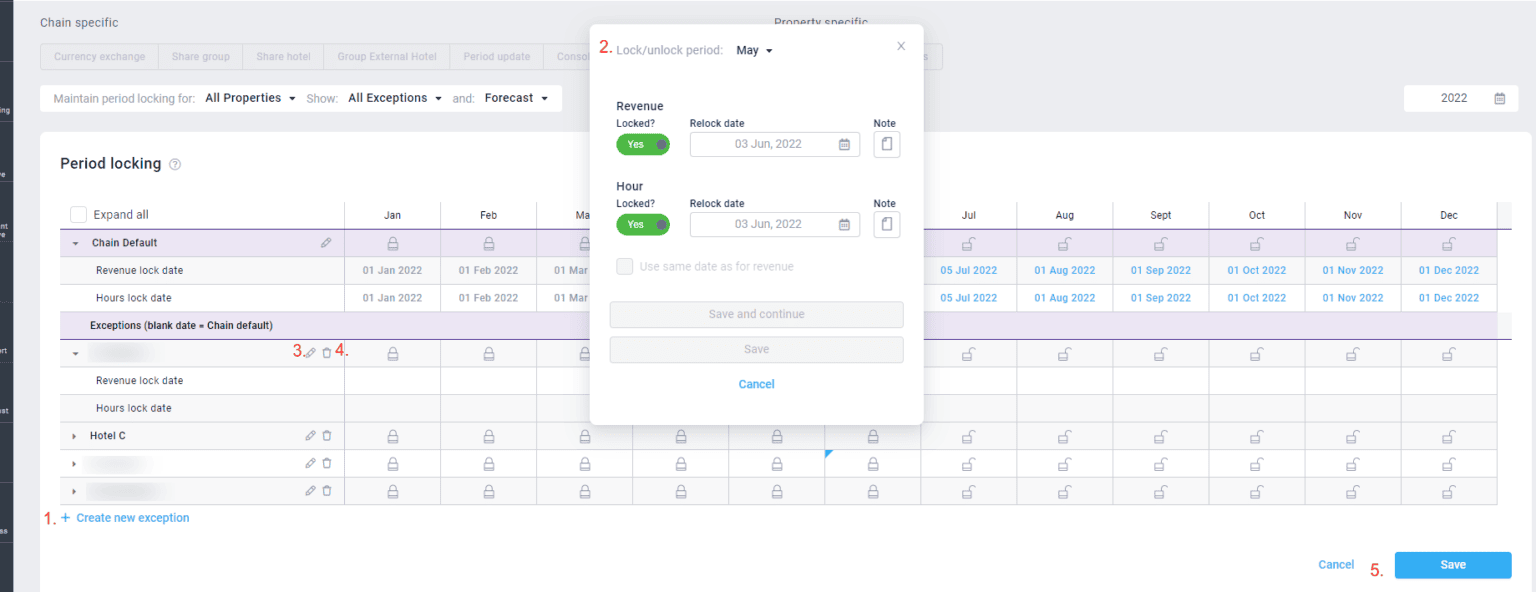Check the Expand all checkbox
1536x592 pixels.
(x=78, y=215)
